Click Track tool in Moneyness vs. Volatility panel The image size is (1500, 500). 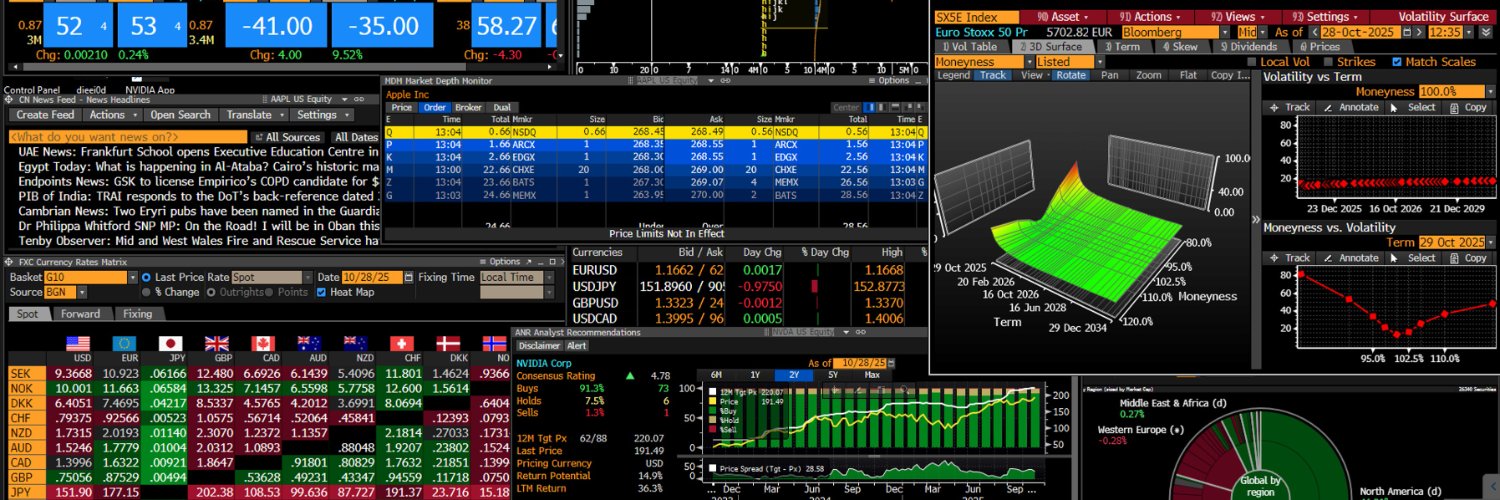point(1290,258)
